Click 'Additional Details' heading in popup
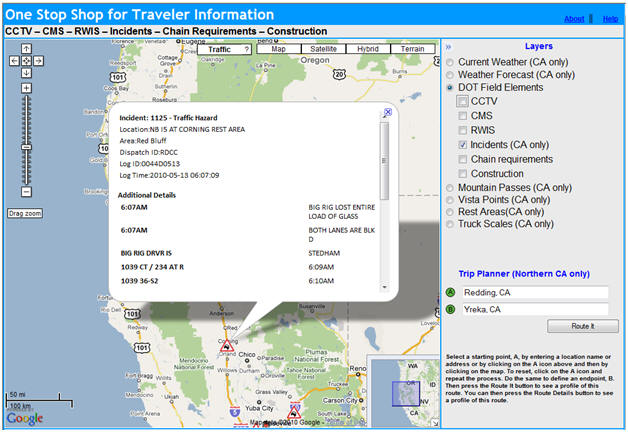The width and height of the screenshot is (628, 432). tap(147, 195)
